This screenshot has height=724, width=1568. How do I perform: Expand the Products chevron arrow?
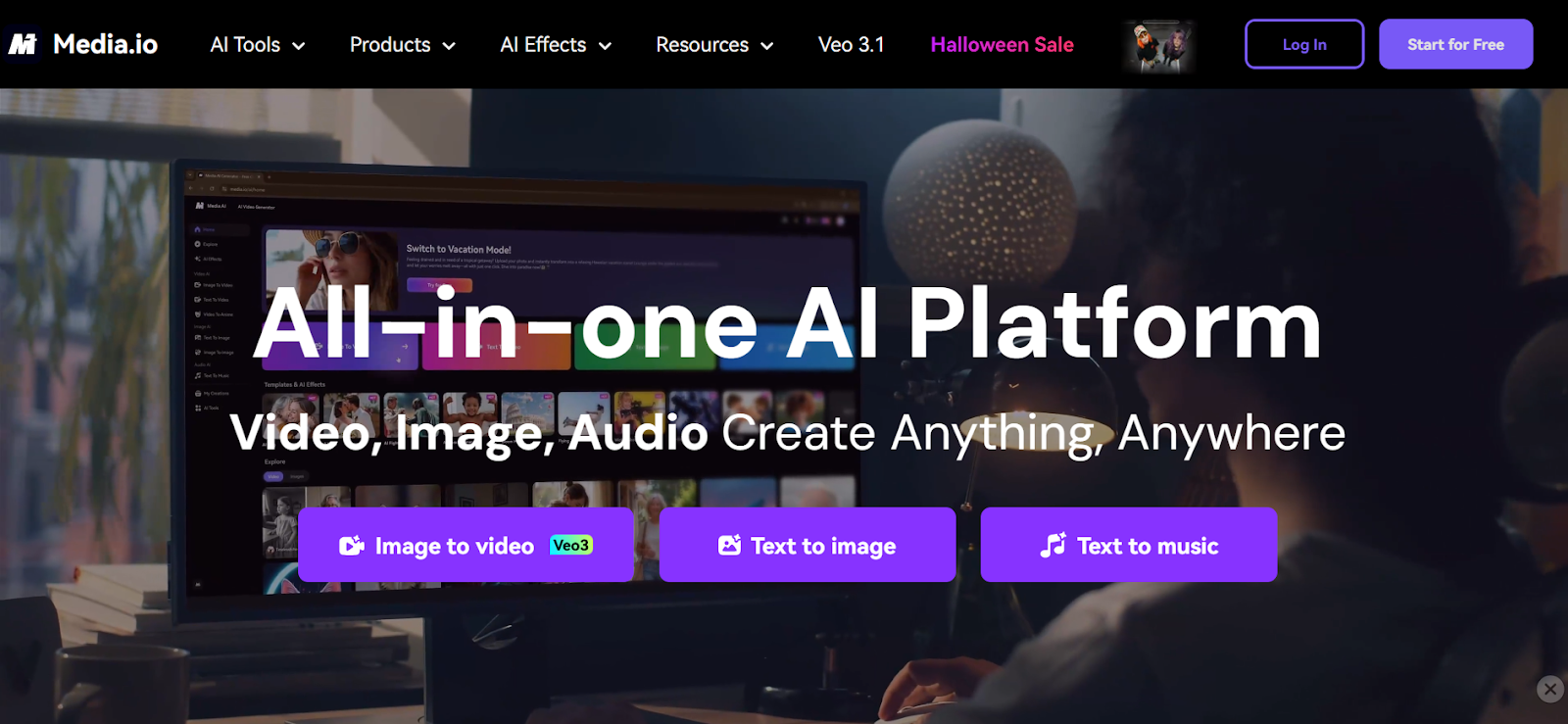point(449,46)
